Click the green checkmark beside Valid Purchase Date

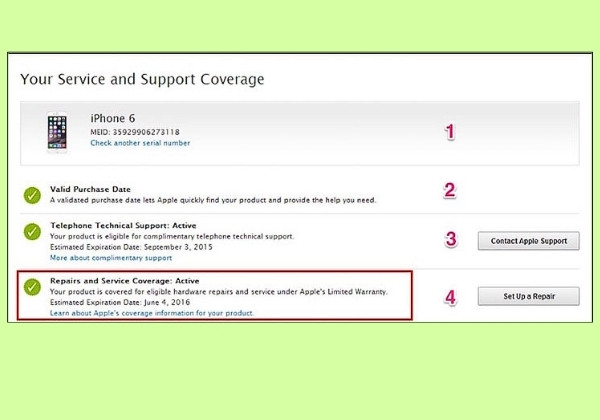[32, 195]
